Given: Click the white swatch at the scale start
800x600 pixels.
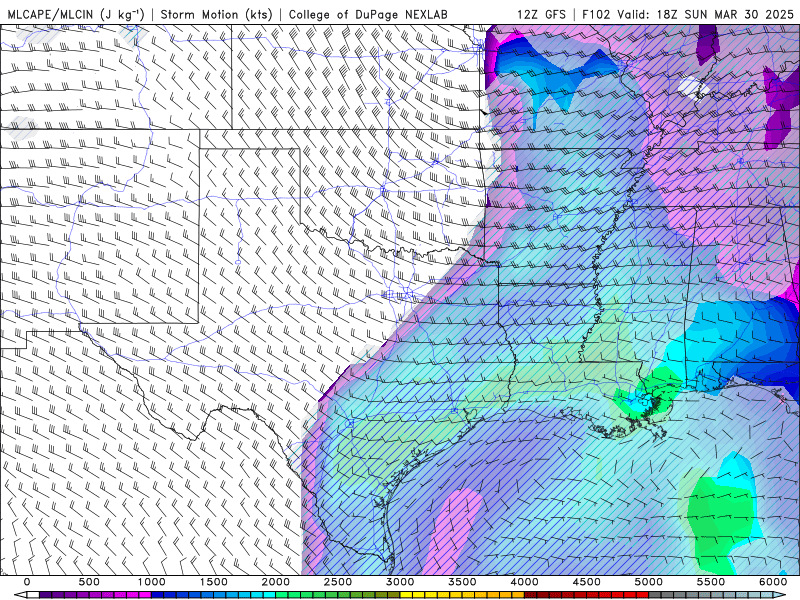Looking at the screenshot, I should (x=33, y=595).
